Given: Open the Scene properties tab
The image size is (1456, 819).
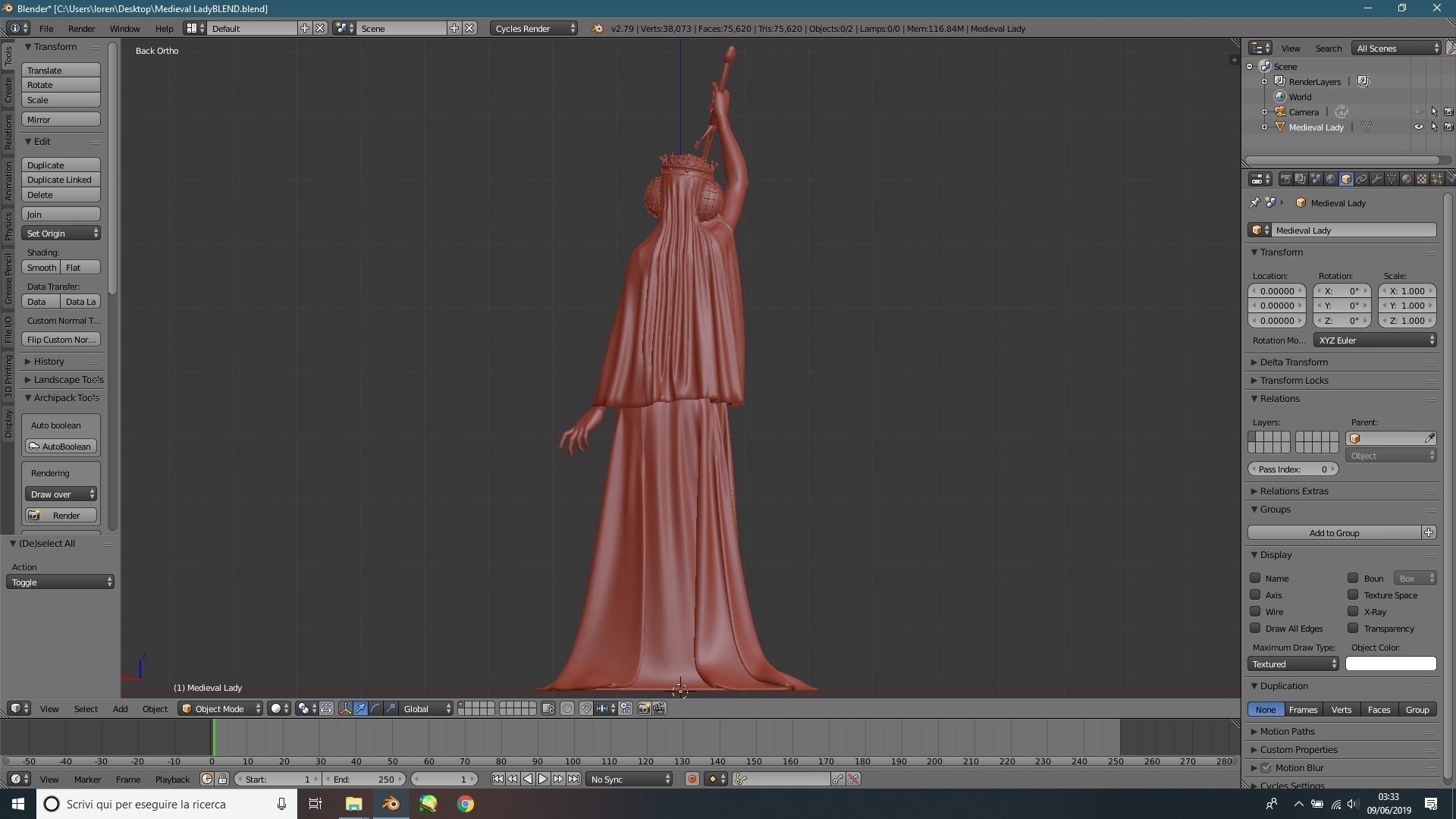Looking at the screenshot, I should (x=1316, y=179).
